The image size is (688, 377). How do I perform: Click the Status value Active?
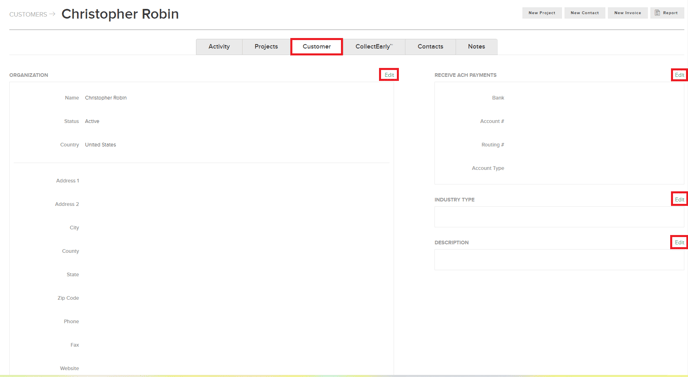click(92, 121)
